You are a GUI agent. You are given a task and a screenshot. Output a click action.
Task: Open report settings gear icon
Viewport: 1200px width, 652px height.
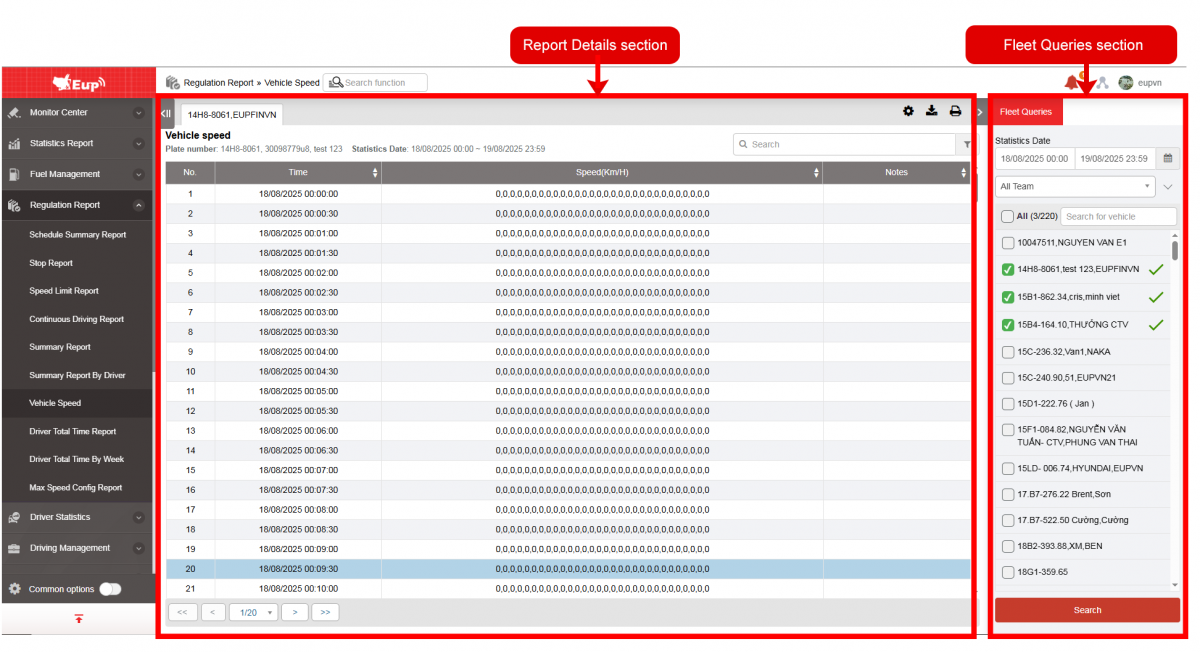908,111
